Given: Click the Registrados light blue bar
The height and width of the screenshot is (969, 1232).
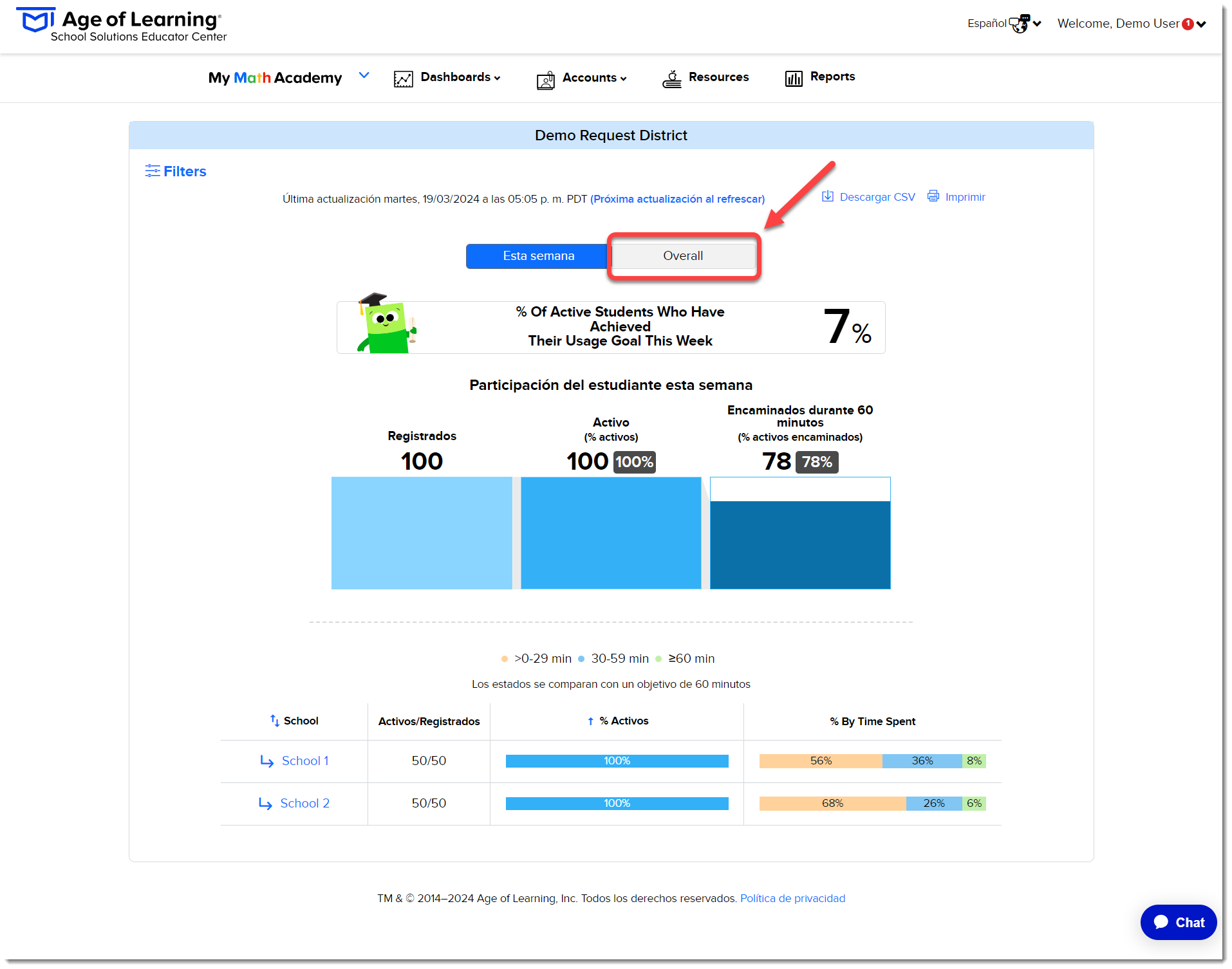Looking at the screenshot, I should (422, 533).
